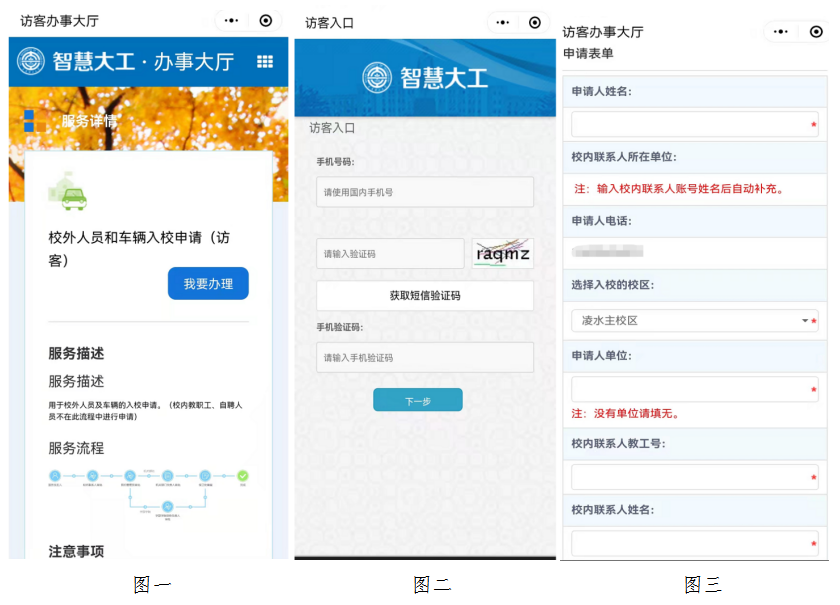Focus the 校内联系人教工号 input field
840x605 pixels.
690,477
